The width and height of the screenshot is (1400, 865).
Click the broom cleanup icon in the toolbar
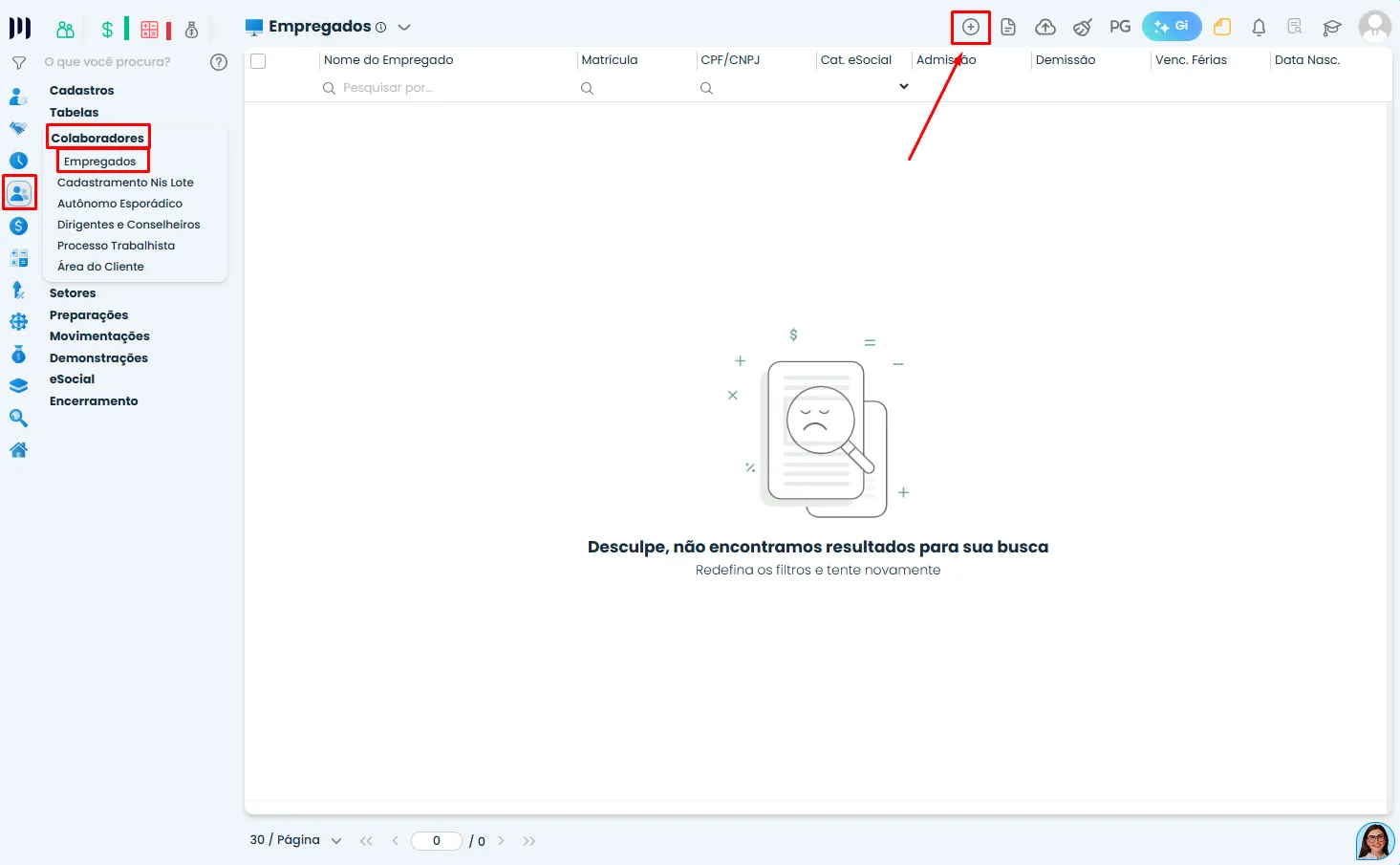coord(1082,27)
